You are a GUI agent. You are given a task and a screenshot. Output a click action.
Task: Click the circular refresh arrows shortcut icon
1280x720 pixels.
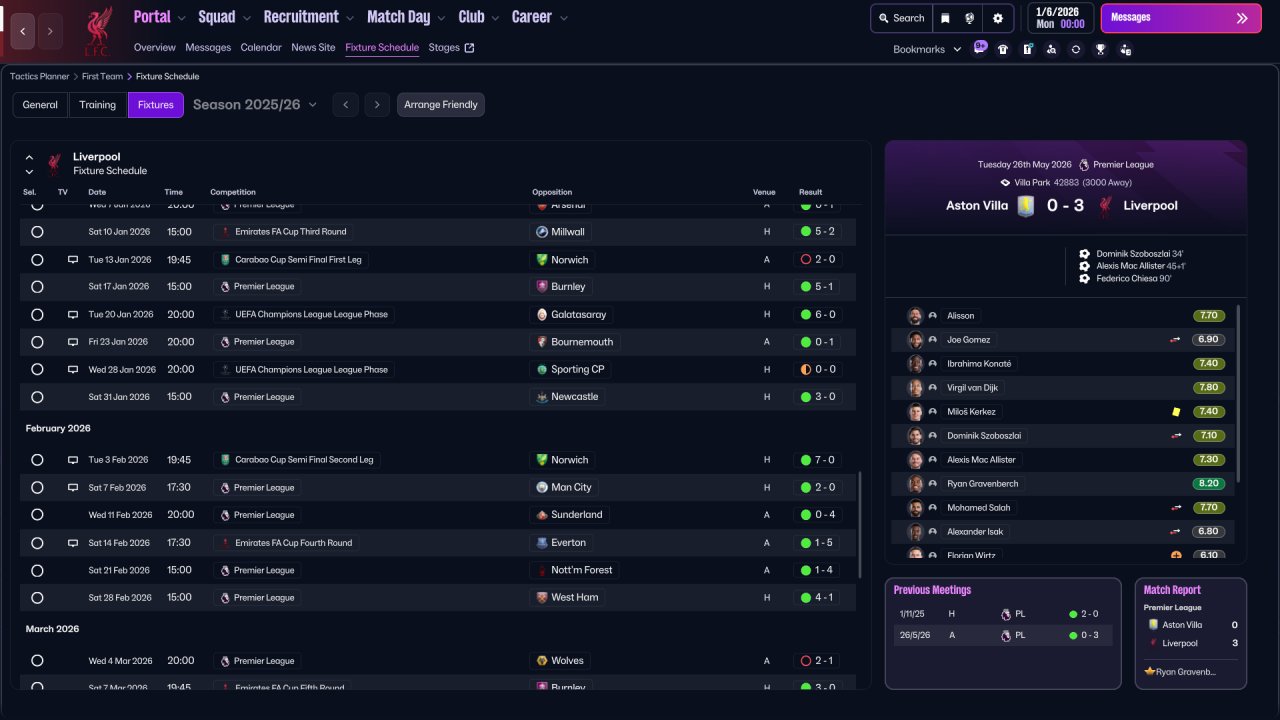(1075, 49)
